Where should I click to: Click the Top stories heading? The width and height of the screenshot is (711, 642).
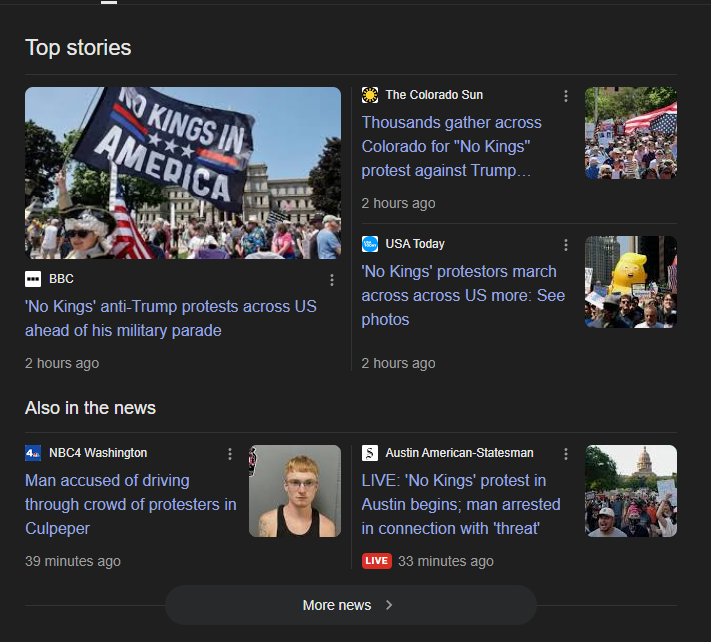pyautogui.click(x=78, y=48)
